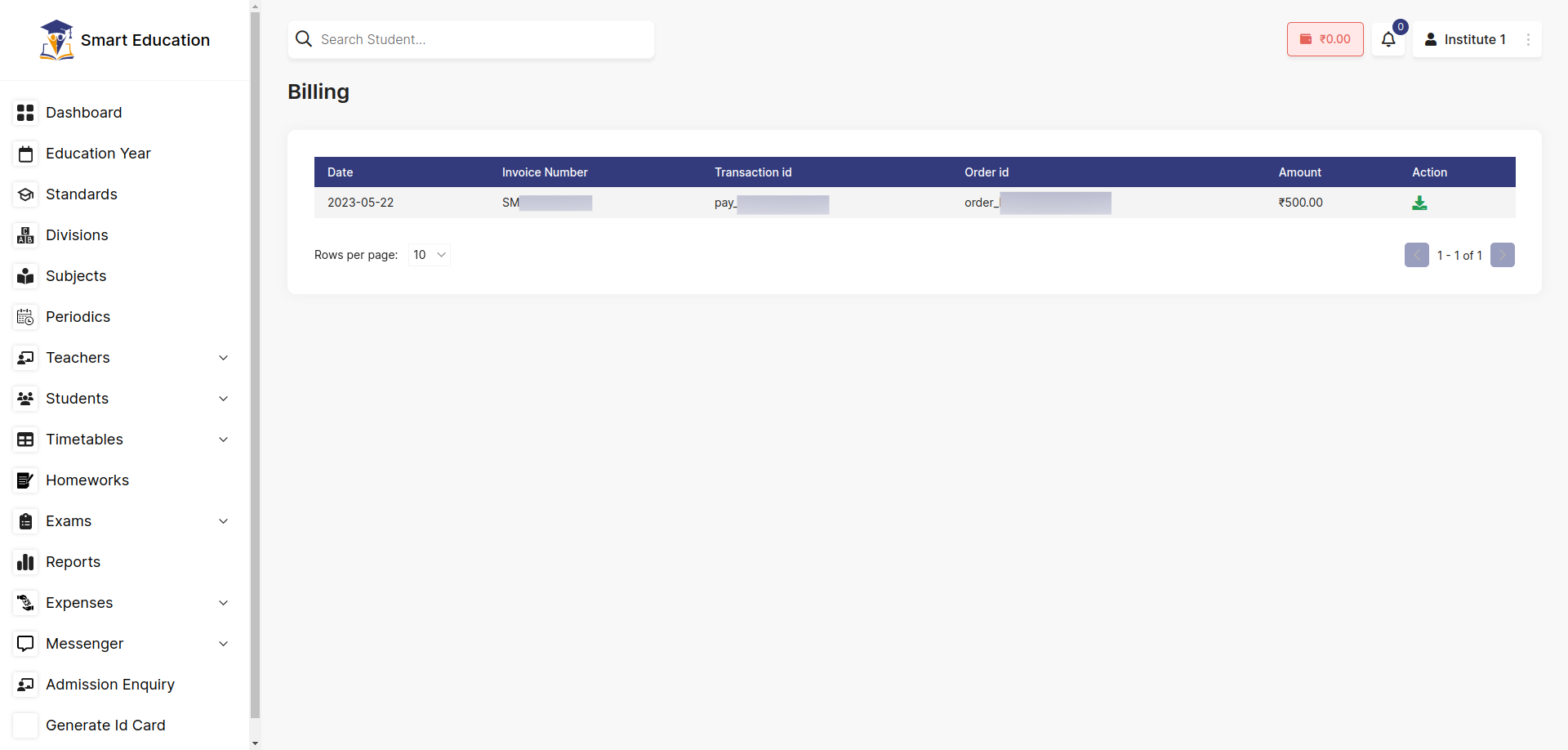Click the Invoice Number column header
This screenshot has width=1568, height=750.
(545, 172)
